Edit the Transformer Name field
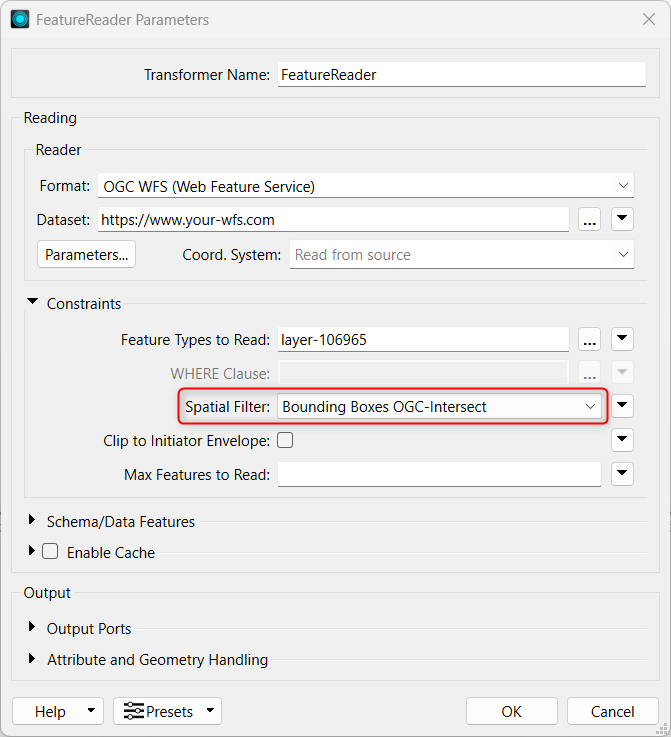Image resolution: width=671 pixels, height=737 pixels. coord(461,75)
